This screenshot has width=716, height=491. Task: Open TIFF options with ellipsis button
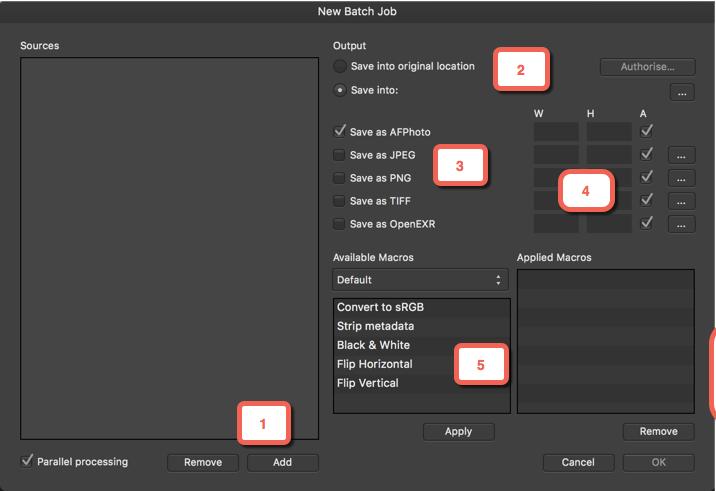click(682, 201)
